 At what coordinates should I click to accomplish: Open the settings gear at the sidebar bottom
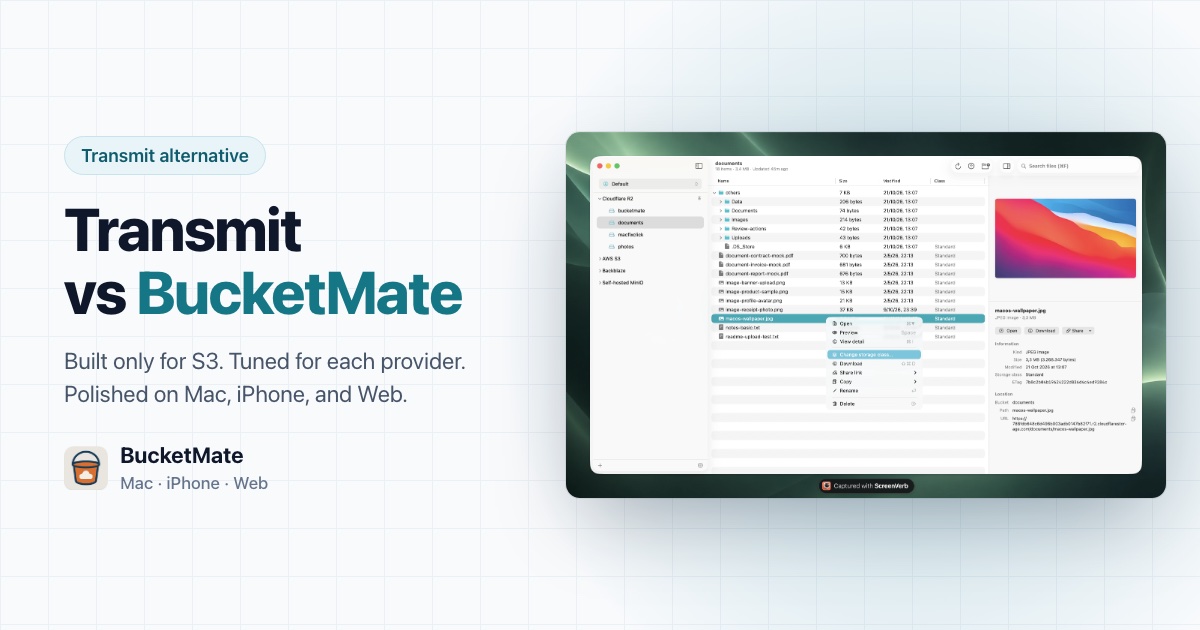700,465
